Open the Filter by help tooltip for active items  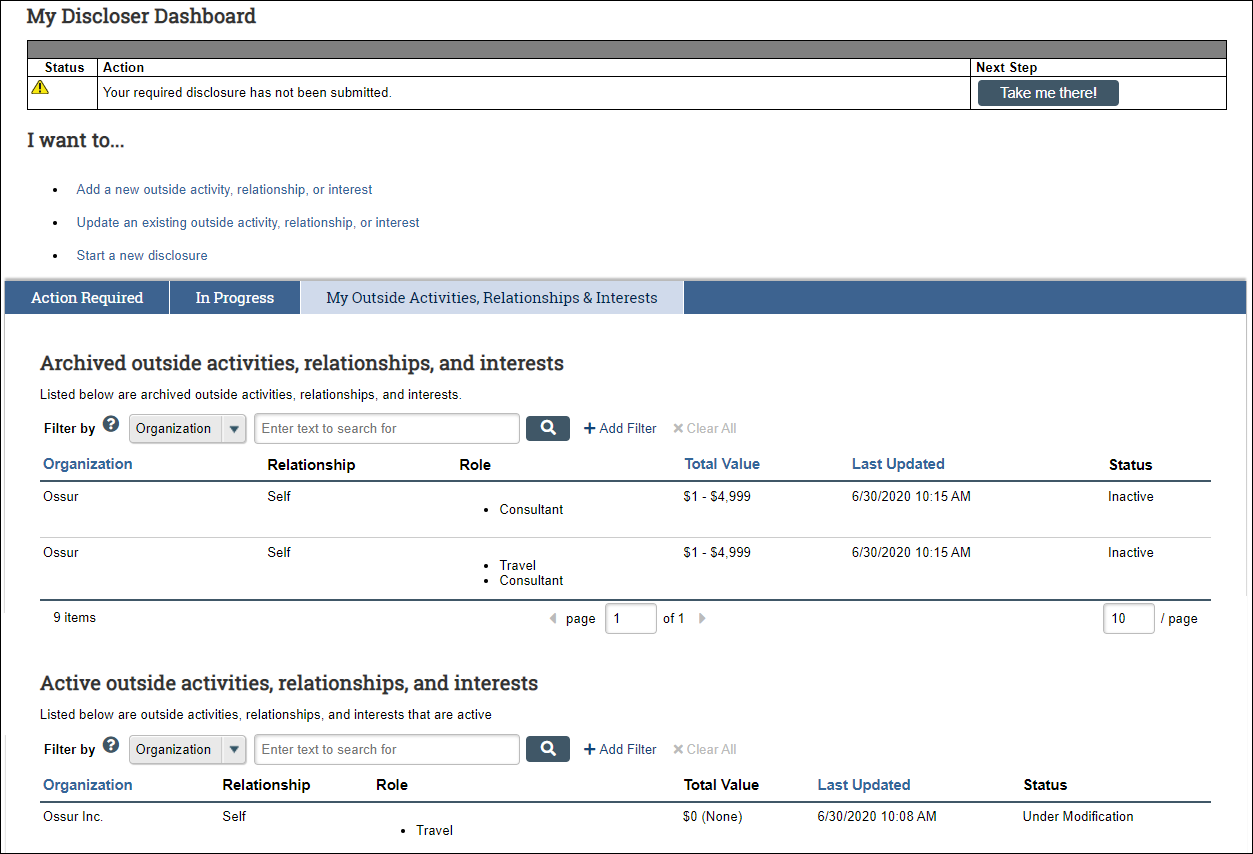coord(110,743)
